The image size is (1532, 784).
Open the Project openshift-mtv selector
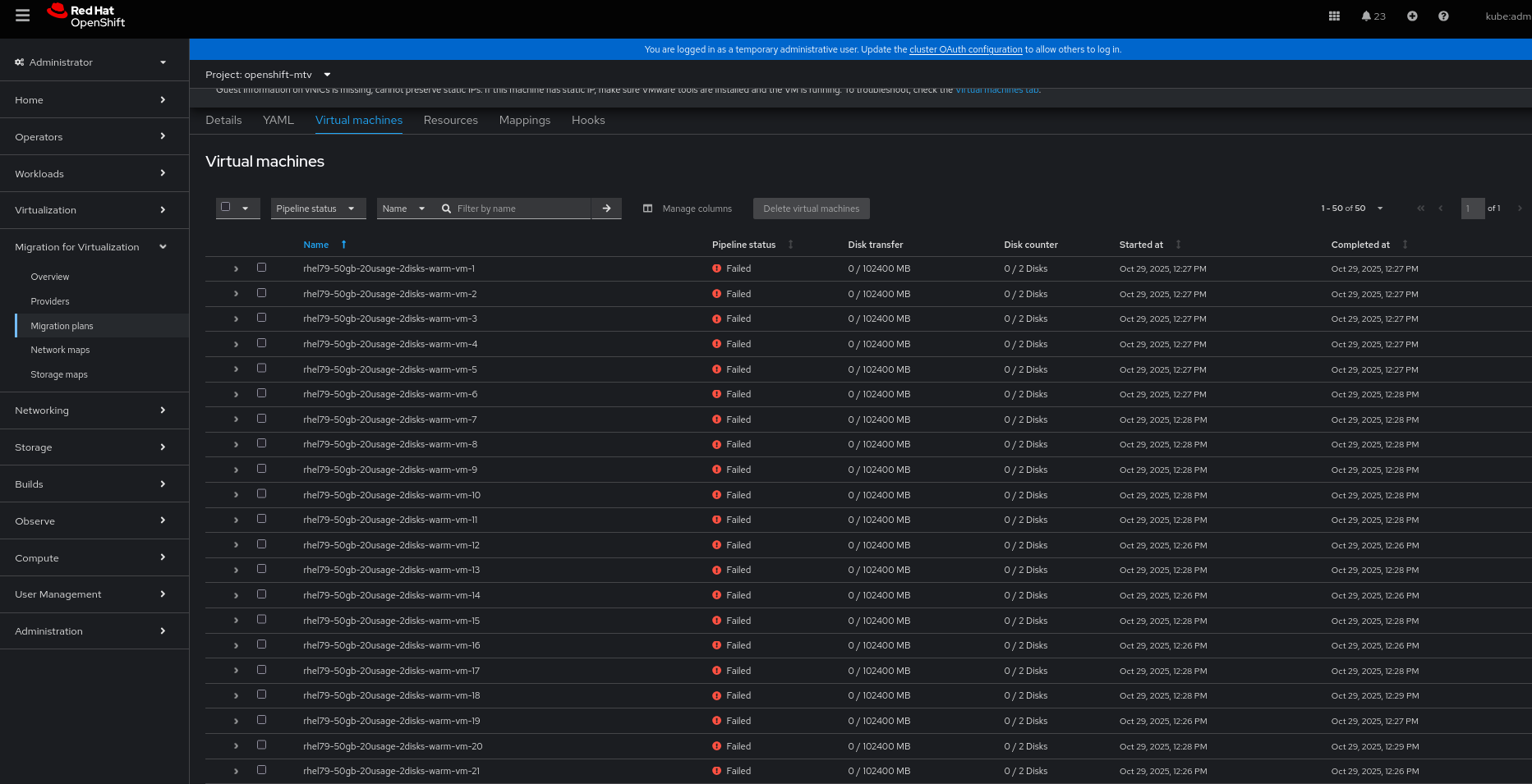268,75
